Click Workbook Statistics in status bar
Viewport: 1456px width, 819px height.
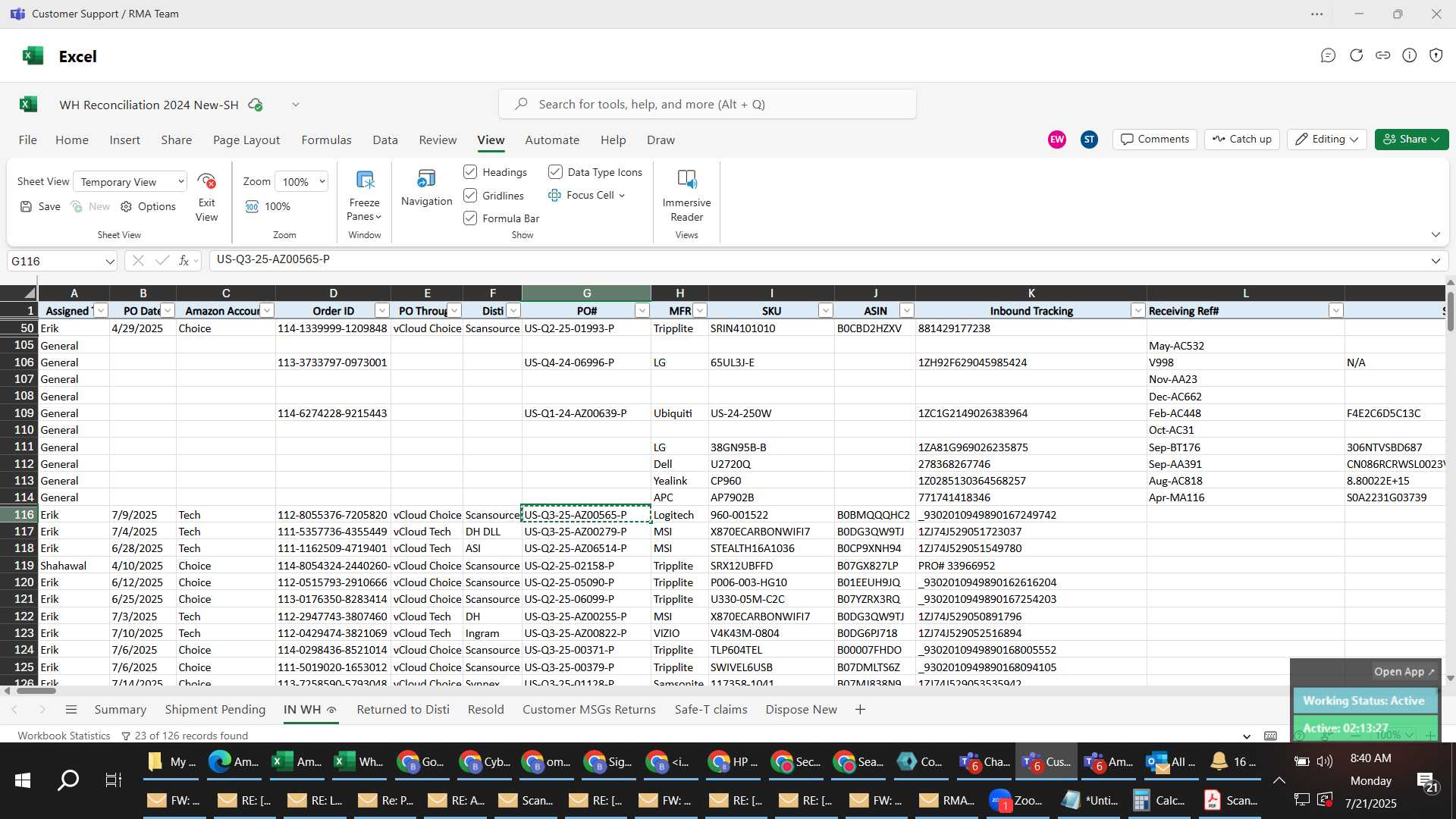[64, 736]
